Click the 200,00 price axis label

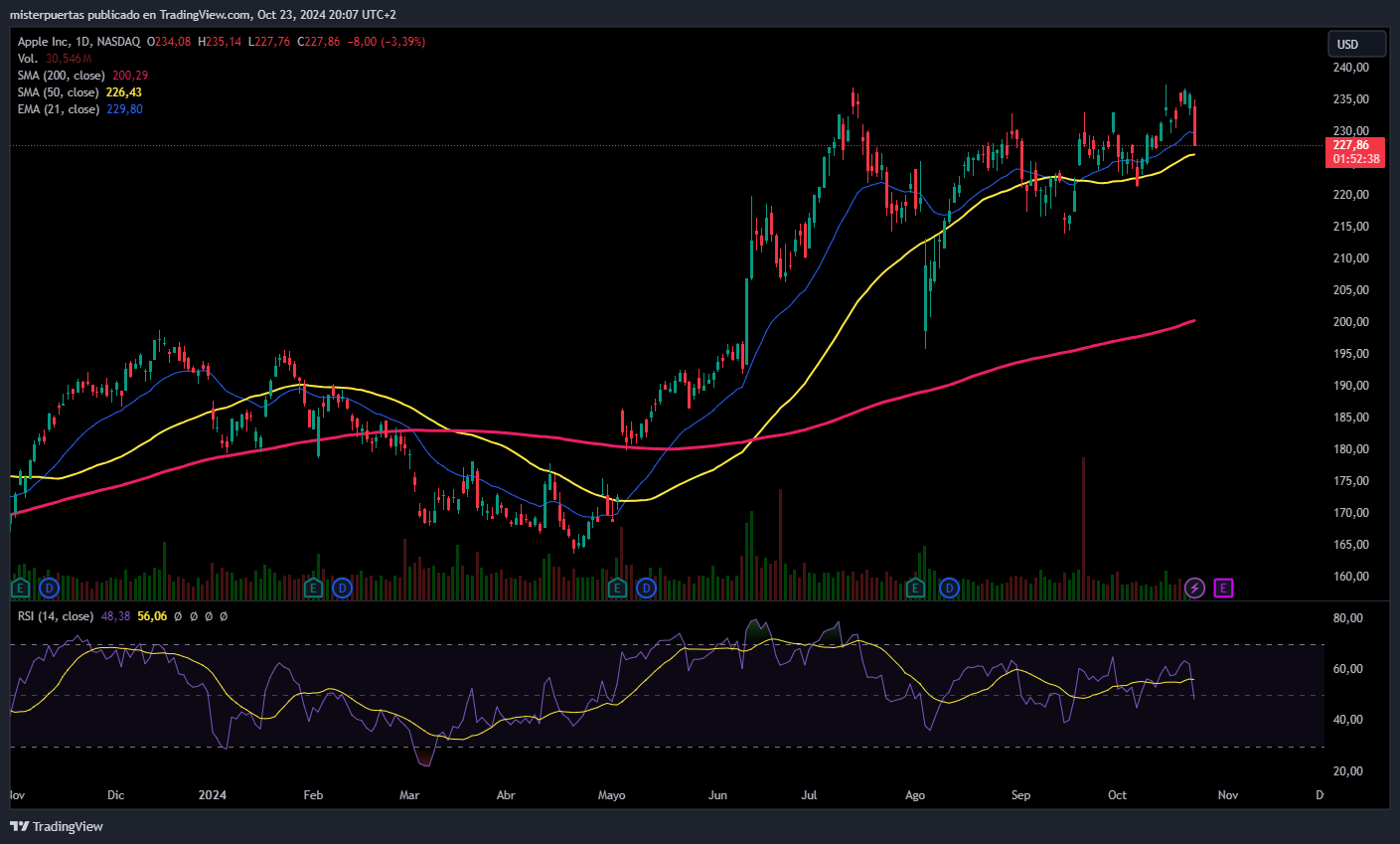(x=1350, y=322)
